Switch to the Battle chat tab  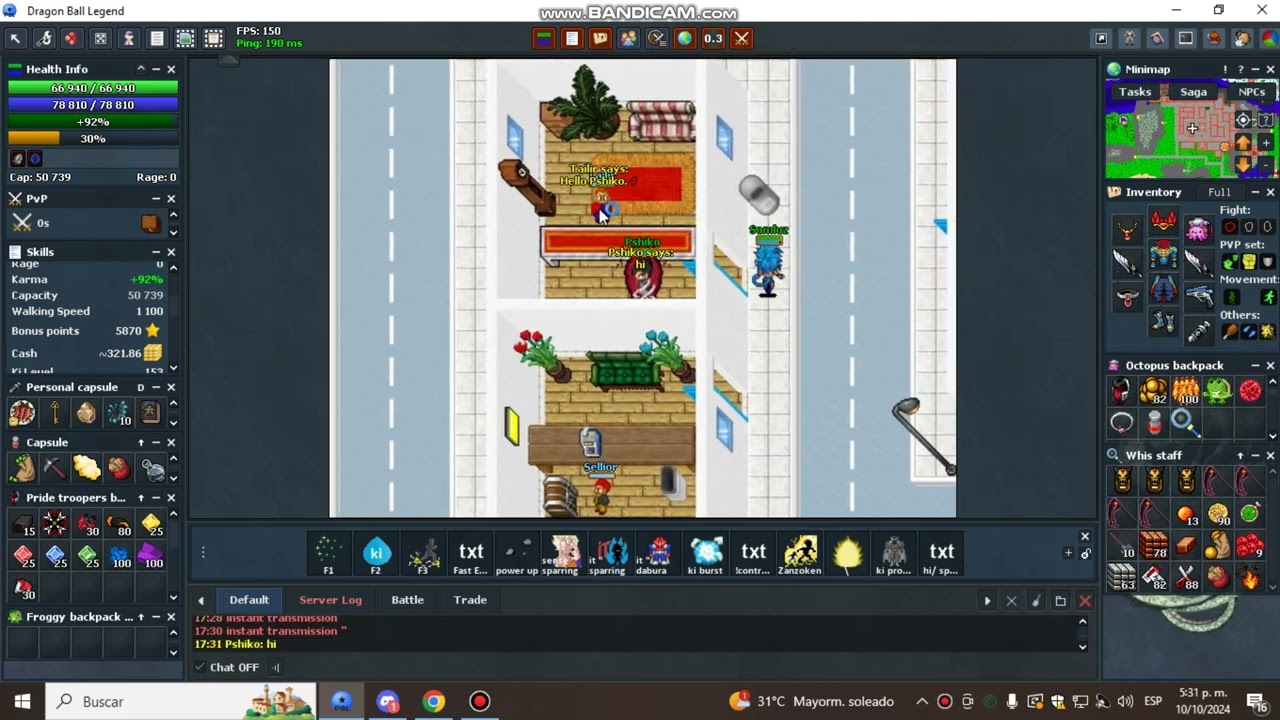coord(407,600)
